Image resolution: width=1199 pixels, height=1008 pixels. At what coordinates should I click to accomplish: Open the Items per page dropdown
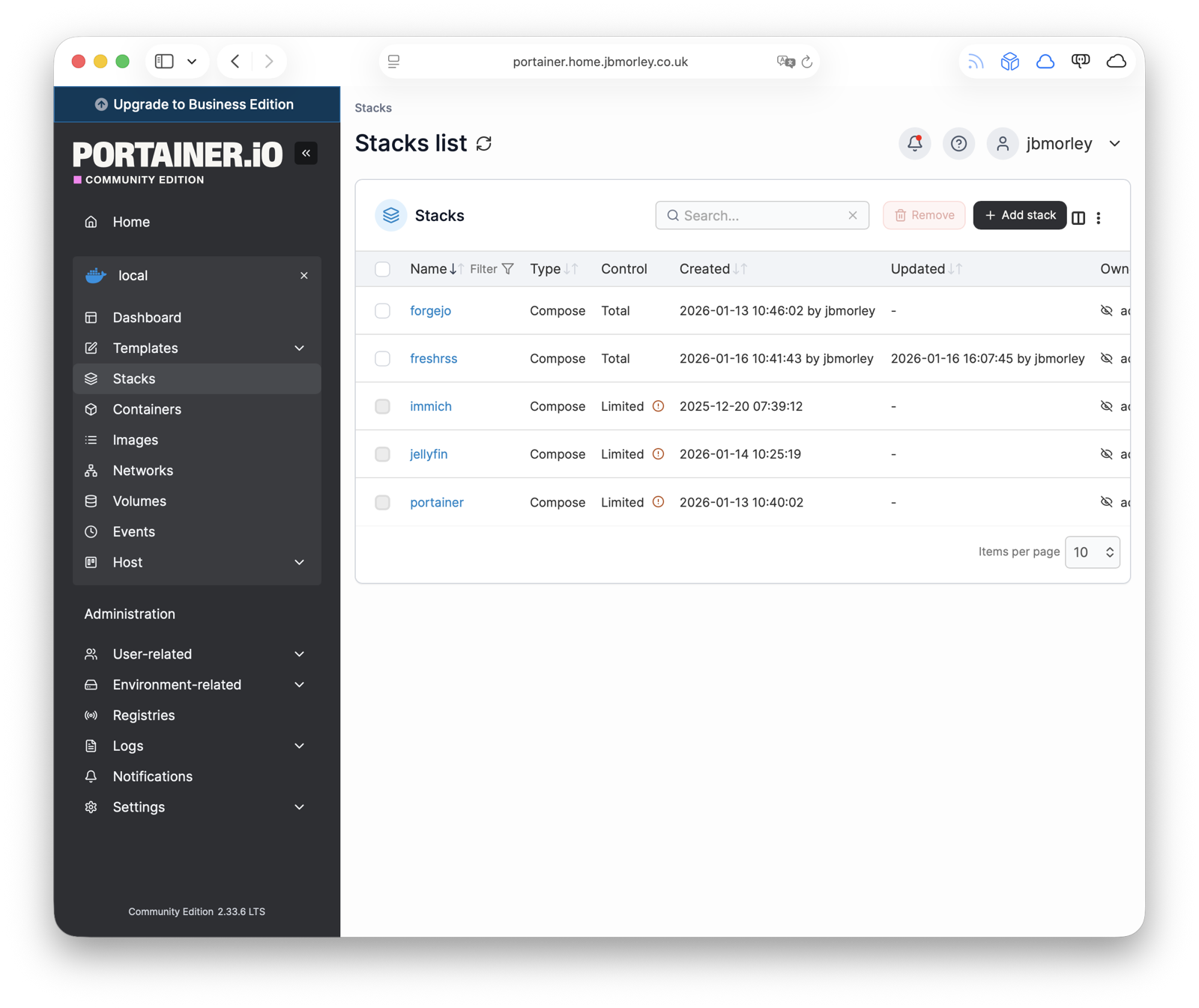[1092, 552]
